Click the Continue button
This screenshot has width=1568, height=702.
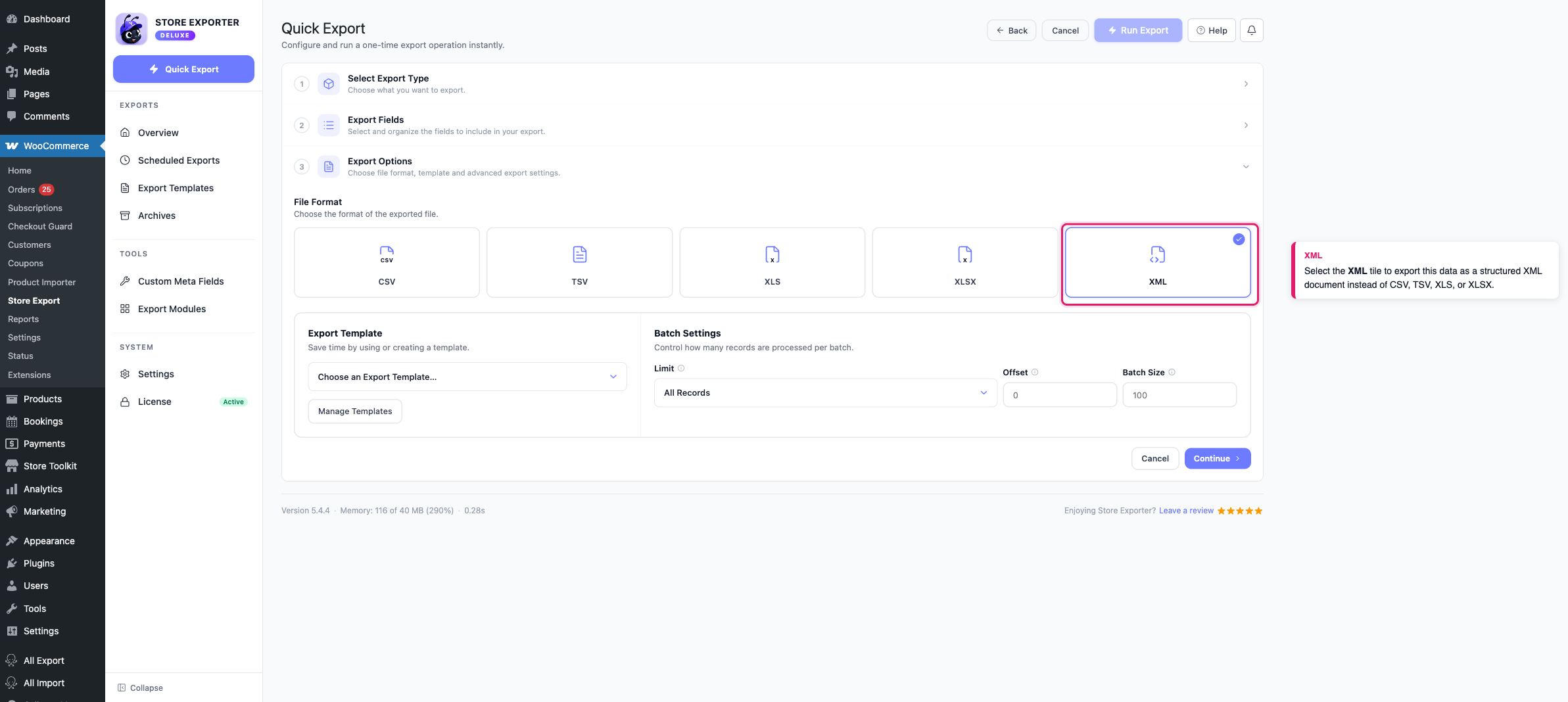coord(1218,459)
